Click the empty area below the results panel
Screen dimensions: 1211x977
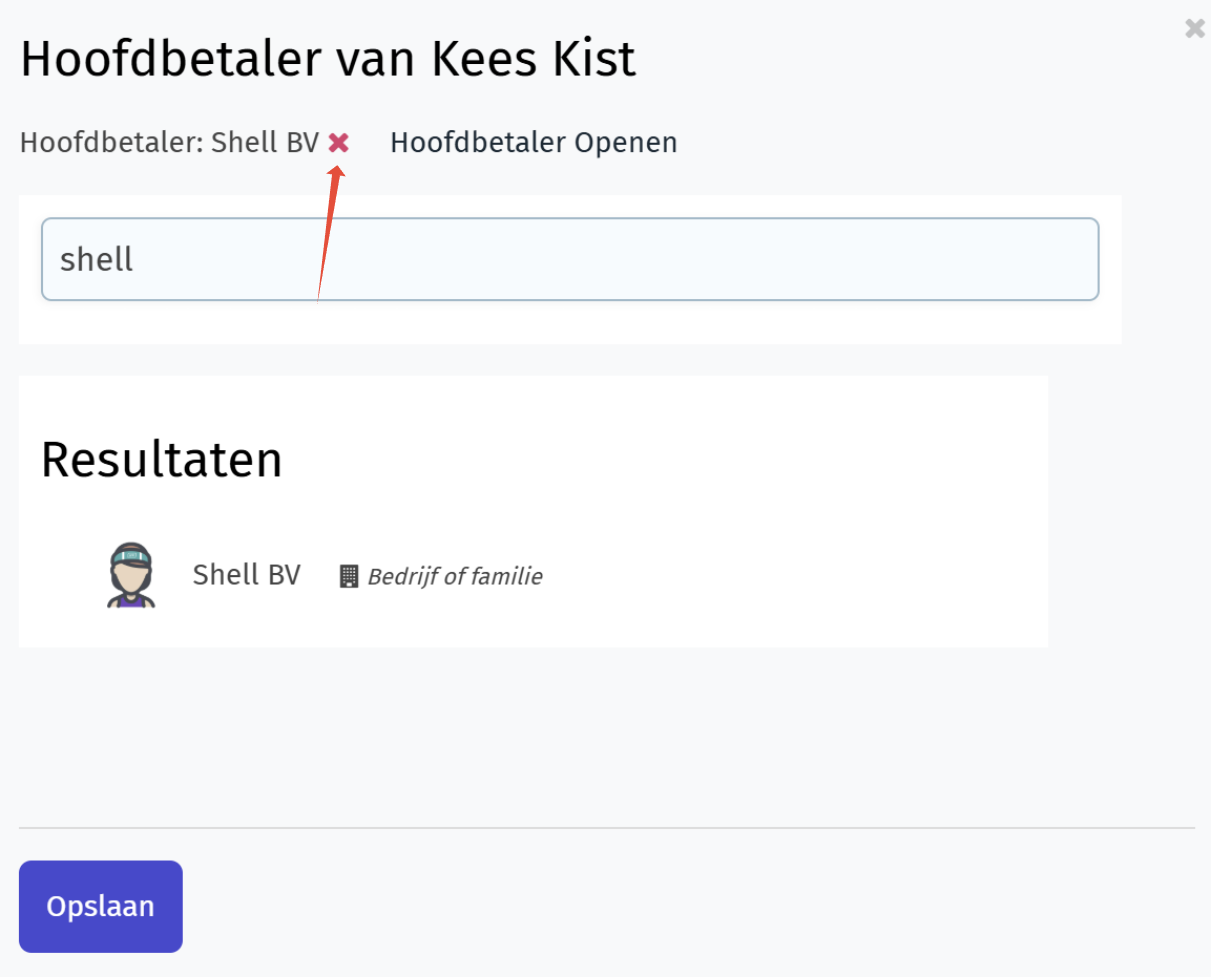coord(600,735)
